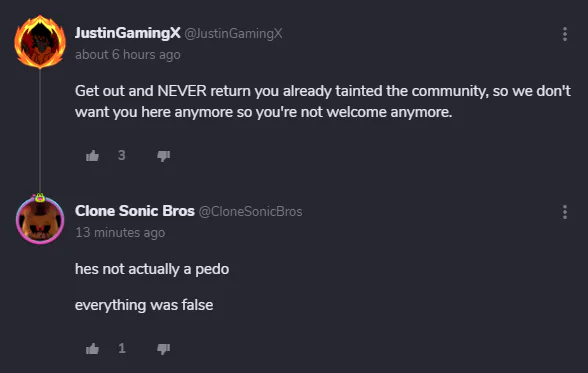This screenshot has width=588, height=373.
Task: Click thumbs down on Clone Sonic Bros reply
Action: click(x=164, y=349)
